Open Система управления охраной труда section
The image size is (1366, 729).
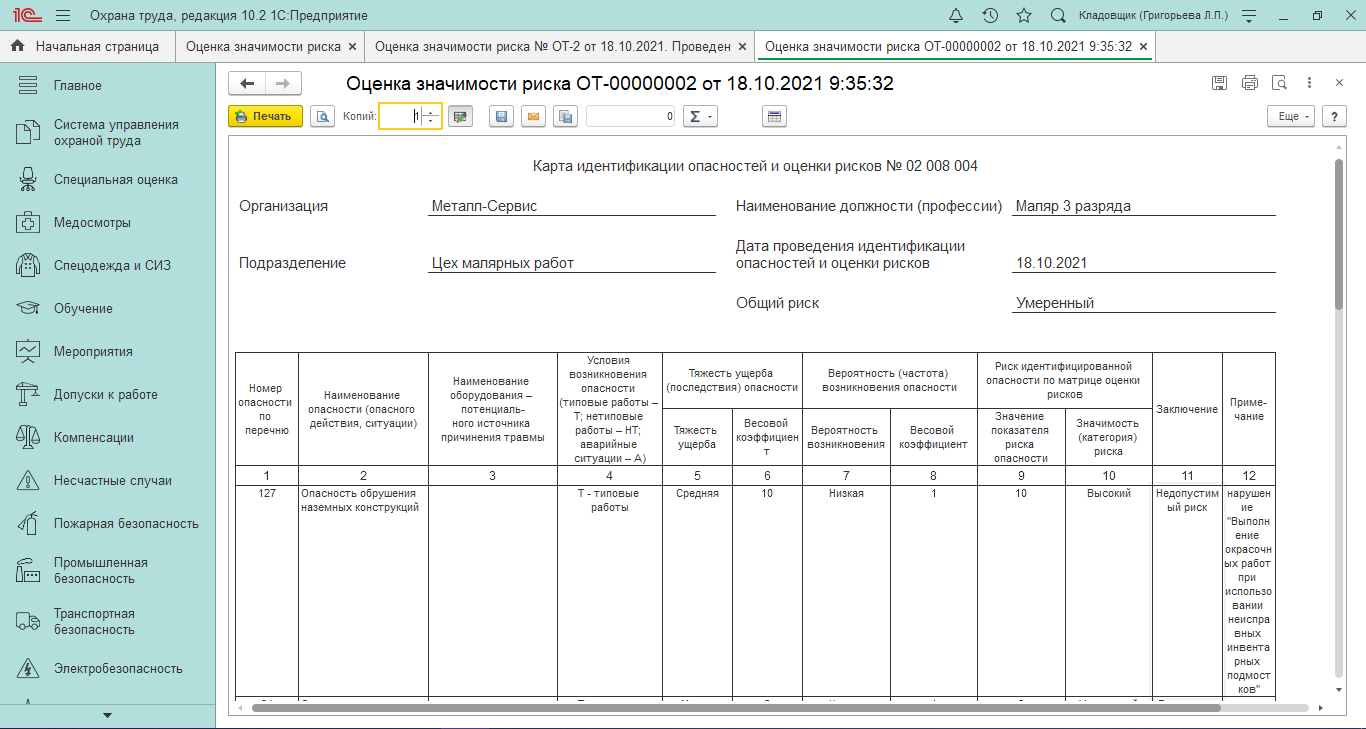pyautogui.click(x=107, y=133)
